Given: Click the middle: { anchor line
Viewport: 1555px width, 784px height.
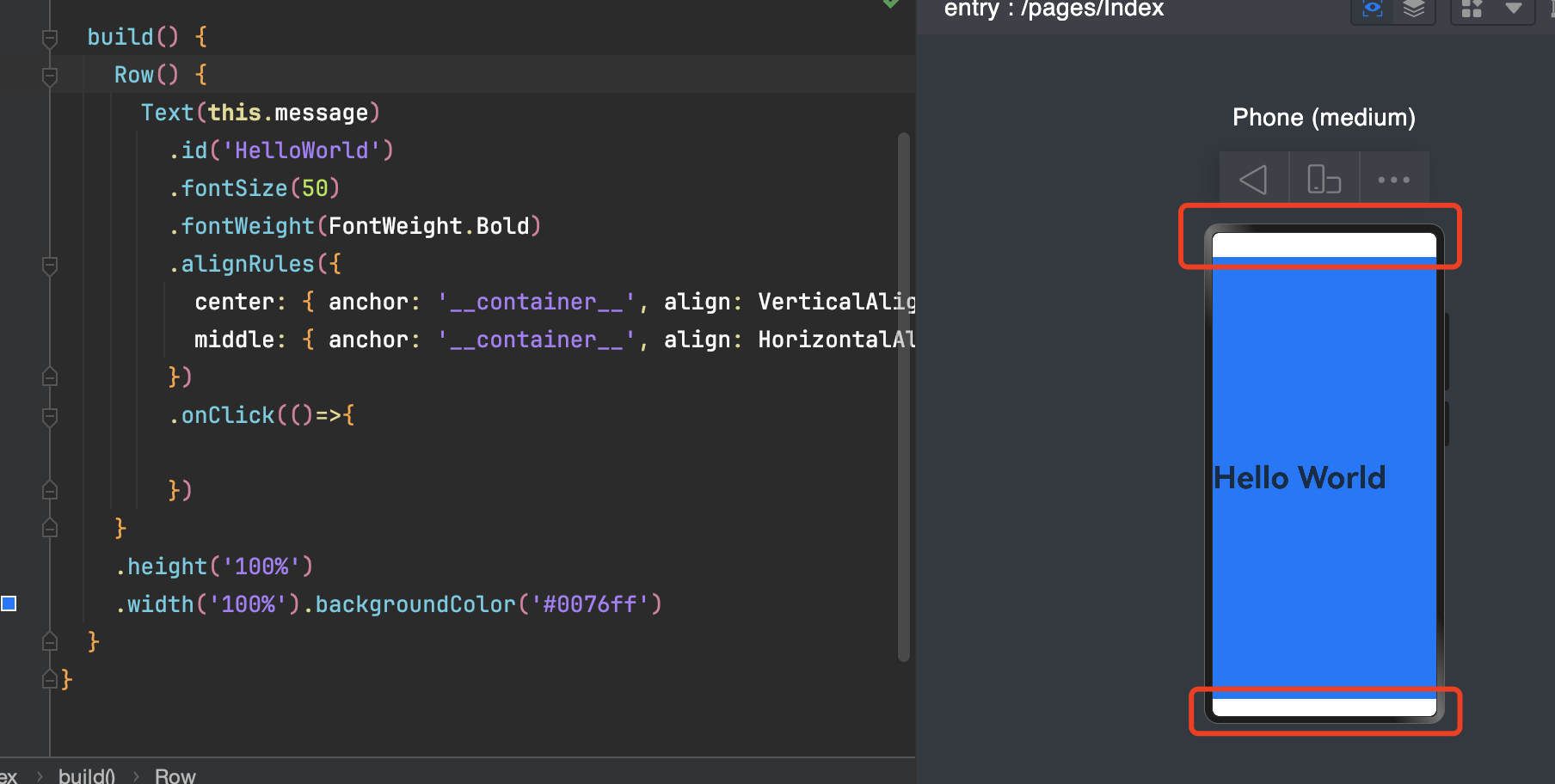Looking at the screenshot, I should tap(555, 340).
